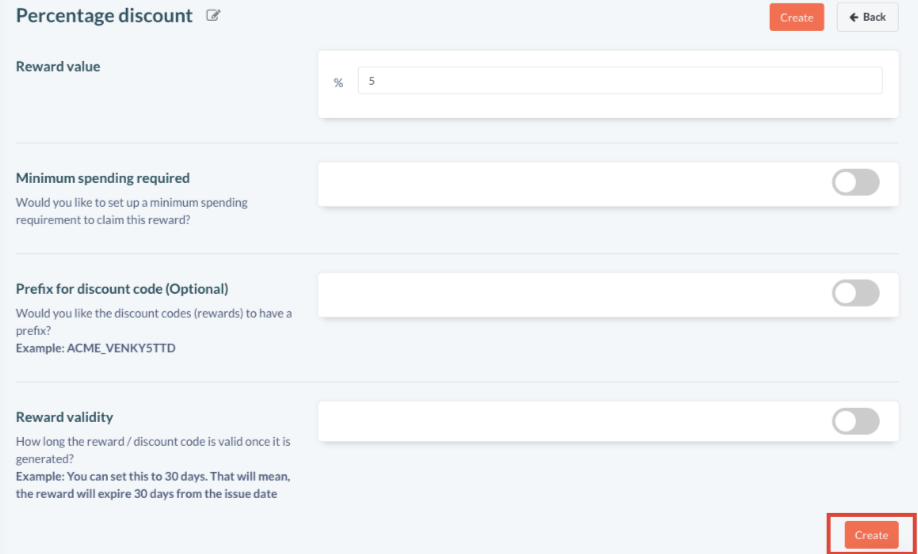Click the 'Minimum spending required' label
This screenshot has height=554, width=918.
102,178
